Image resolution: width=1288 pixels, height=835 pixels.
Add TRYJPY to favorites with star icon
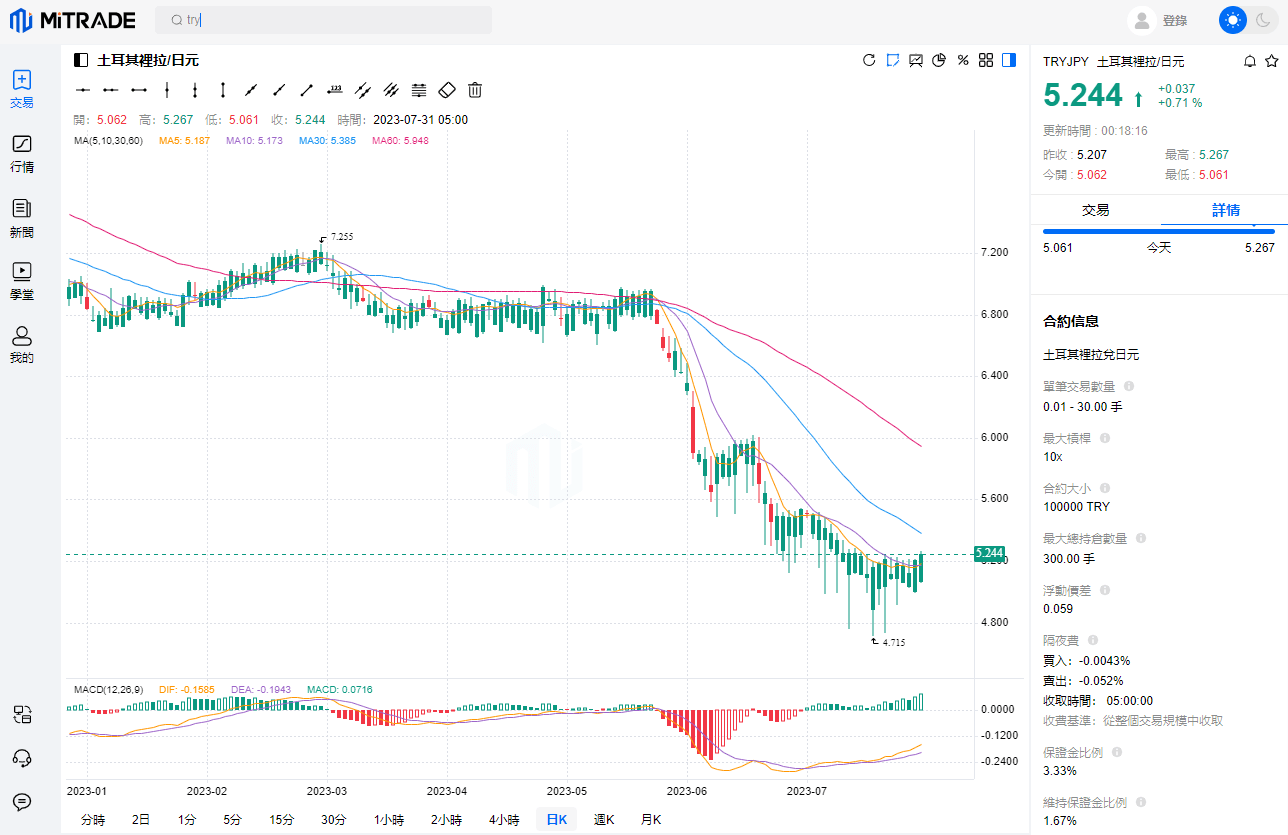pyautogui.click(x=1271, y=61)
